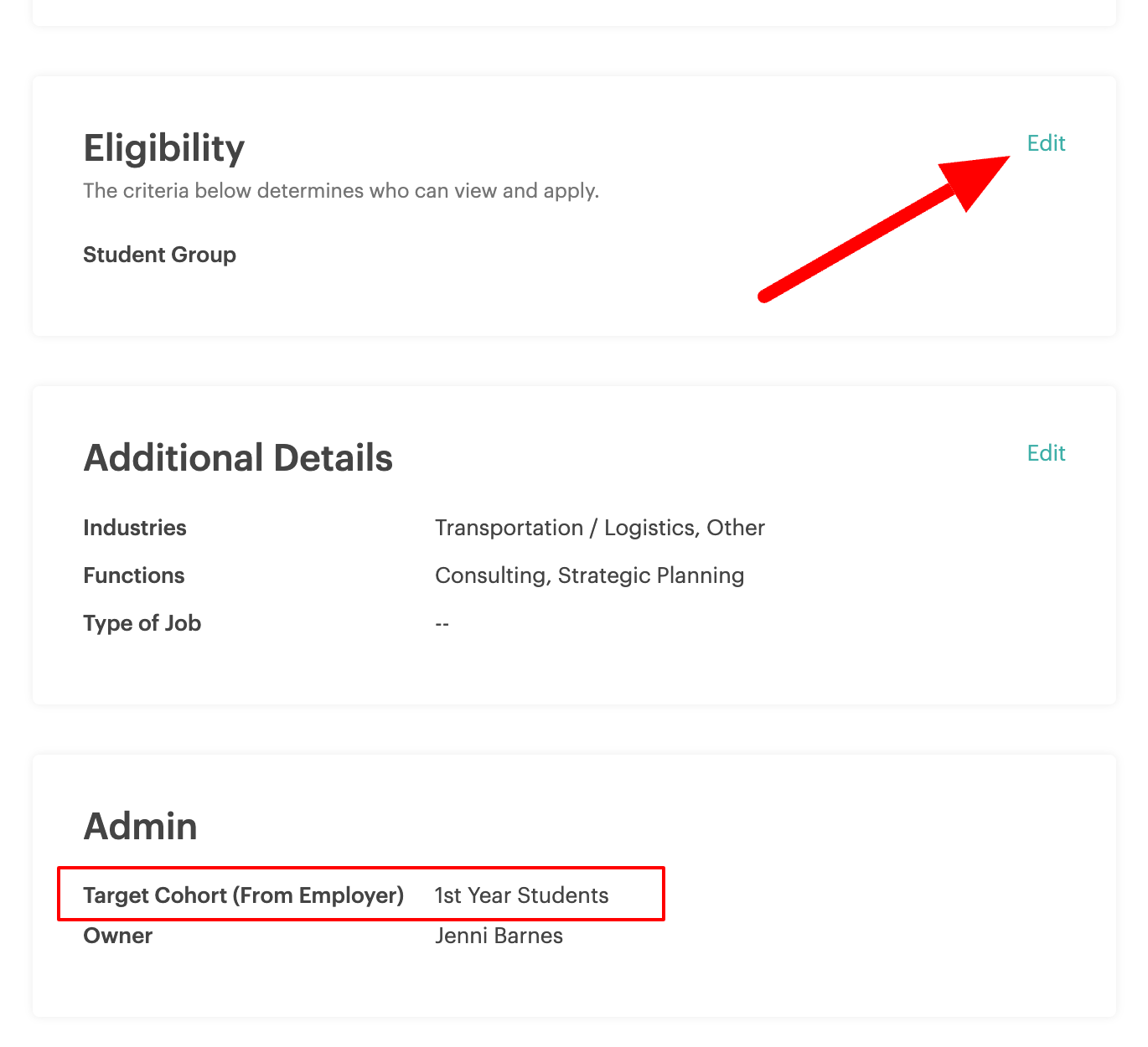Click the Industries field label

pyautogui.click(x=135, y=528)
